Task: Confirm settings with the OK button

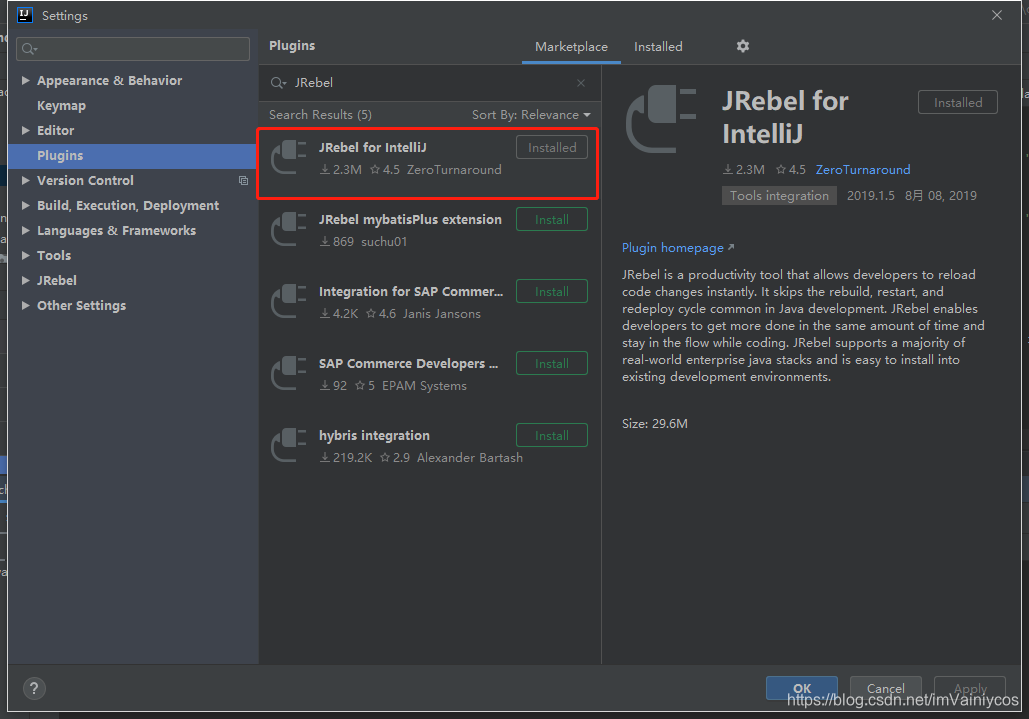Action: (802, 688)
